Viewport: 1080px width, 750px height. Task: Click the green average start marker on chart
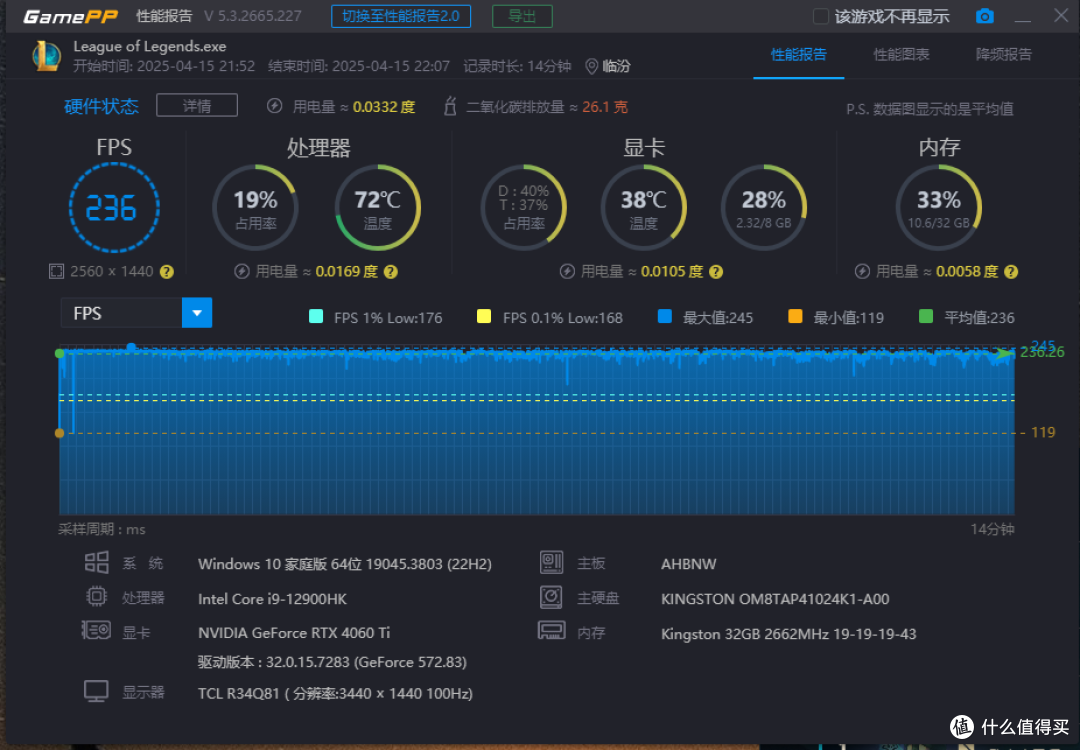(x=59, y=353)
